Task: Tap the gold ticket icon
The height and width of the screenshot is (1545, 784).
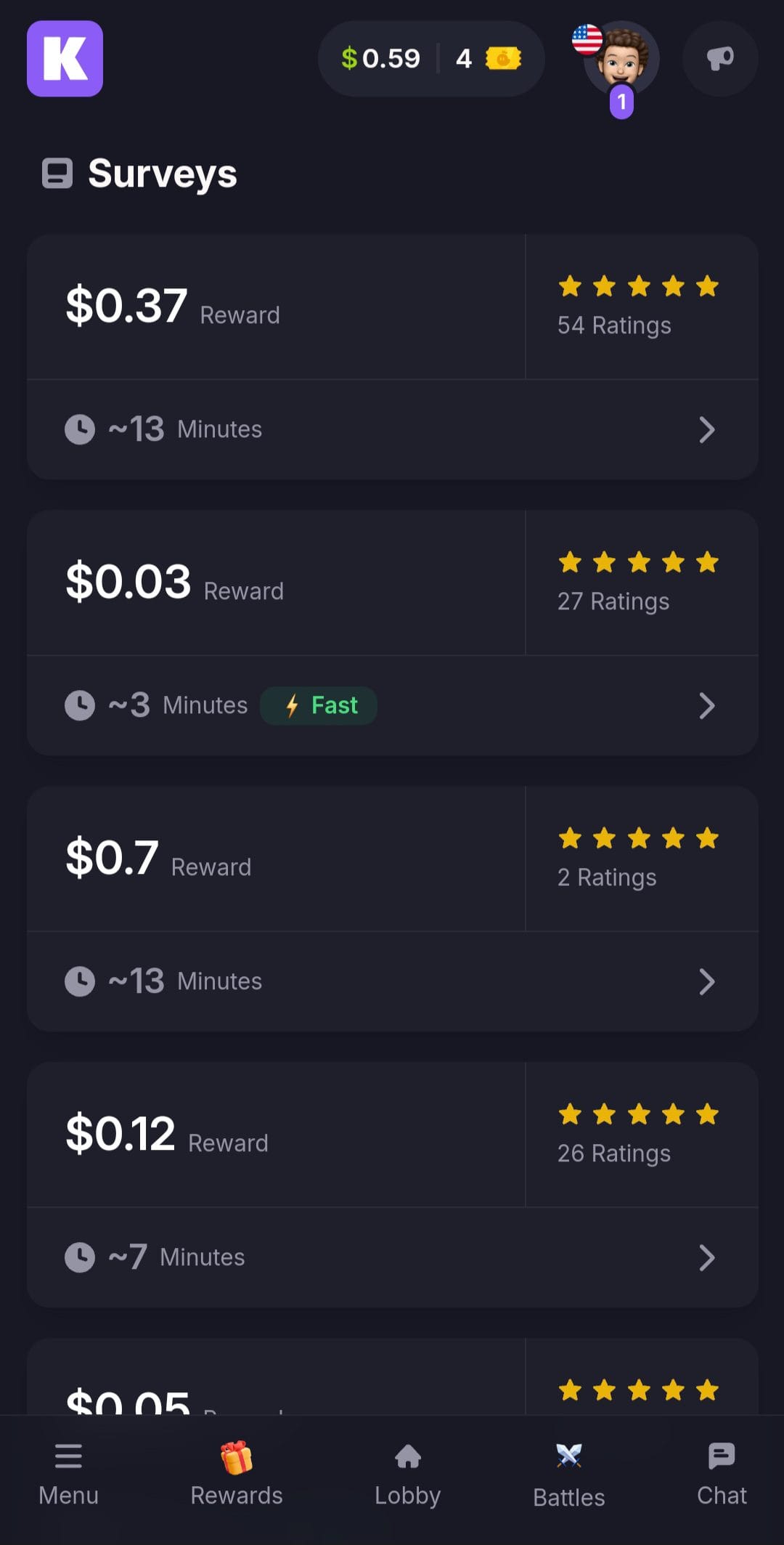Action: click(504, 59)
